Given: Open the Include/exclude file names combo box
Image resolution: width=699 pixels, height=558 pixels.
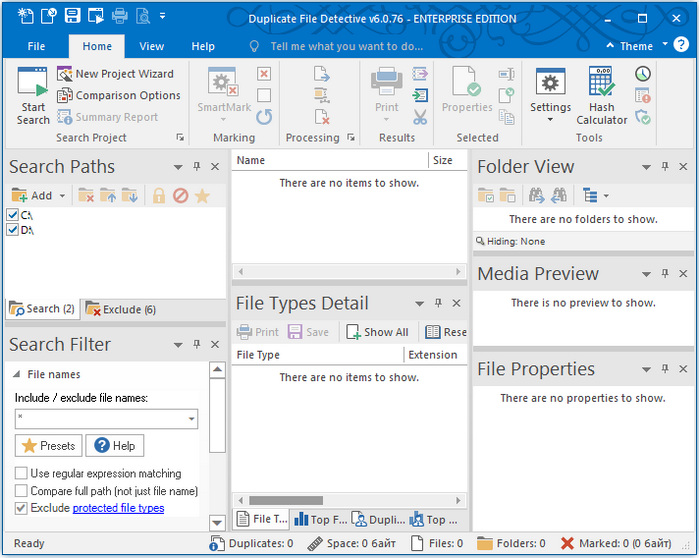Looking at the screenshot, I should [x=190, y=419].
